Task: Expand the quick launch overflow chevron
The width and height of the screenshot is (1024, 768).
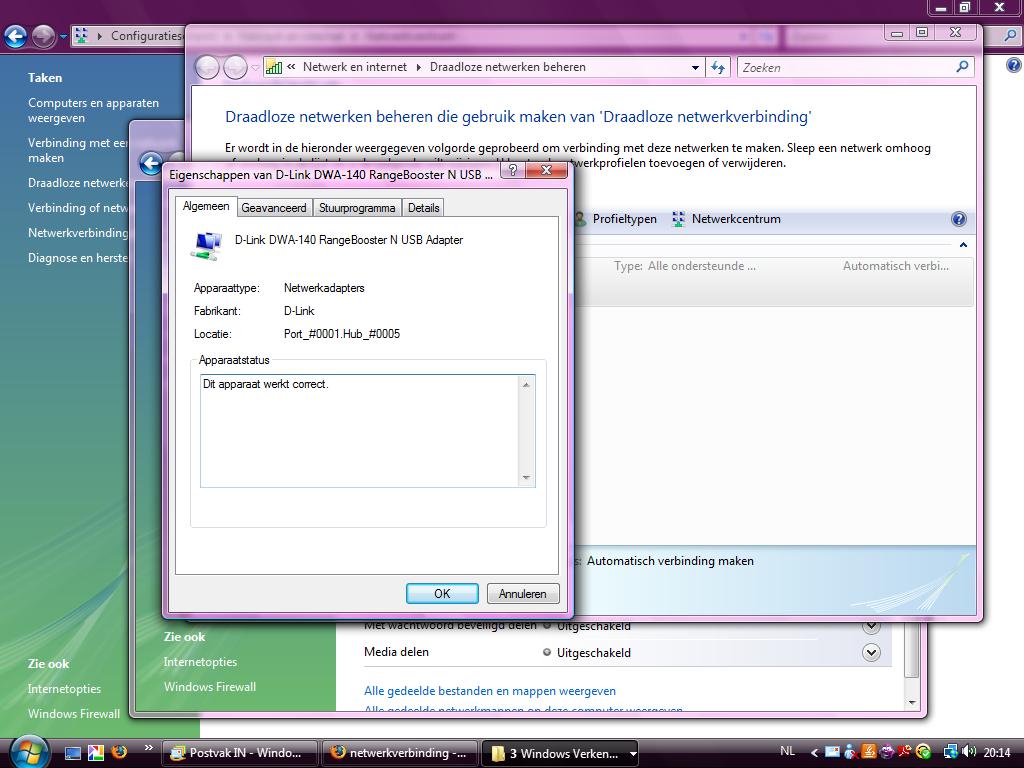Action: (149, 748)
